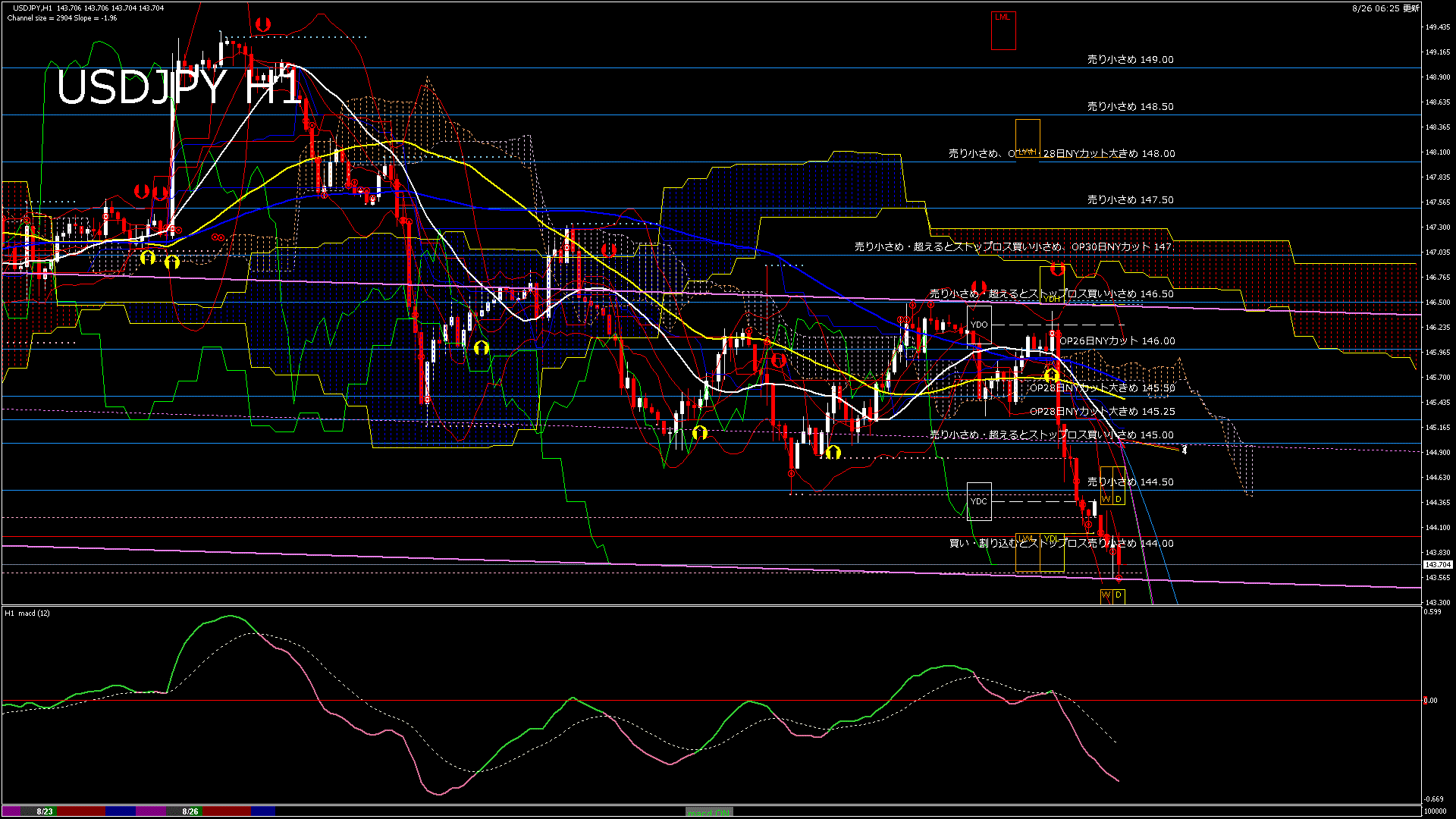Toggle the macd ON button
The height and width of the screenshot is (819, 1456).
[709, 811]
